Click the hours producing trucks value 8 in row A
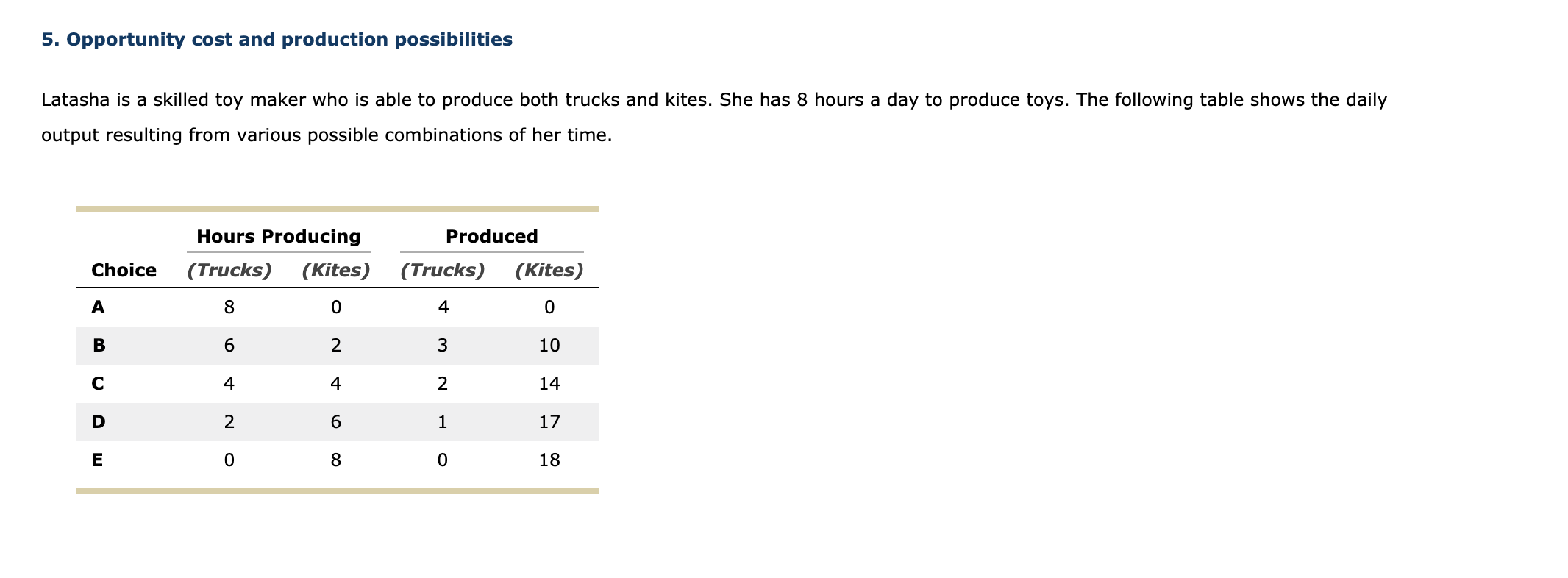This screenshot has width=1568, height=578. [229, 307]
